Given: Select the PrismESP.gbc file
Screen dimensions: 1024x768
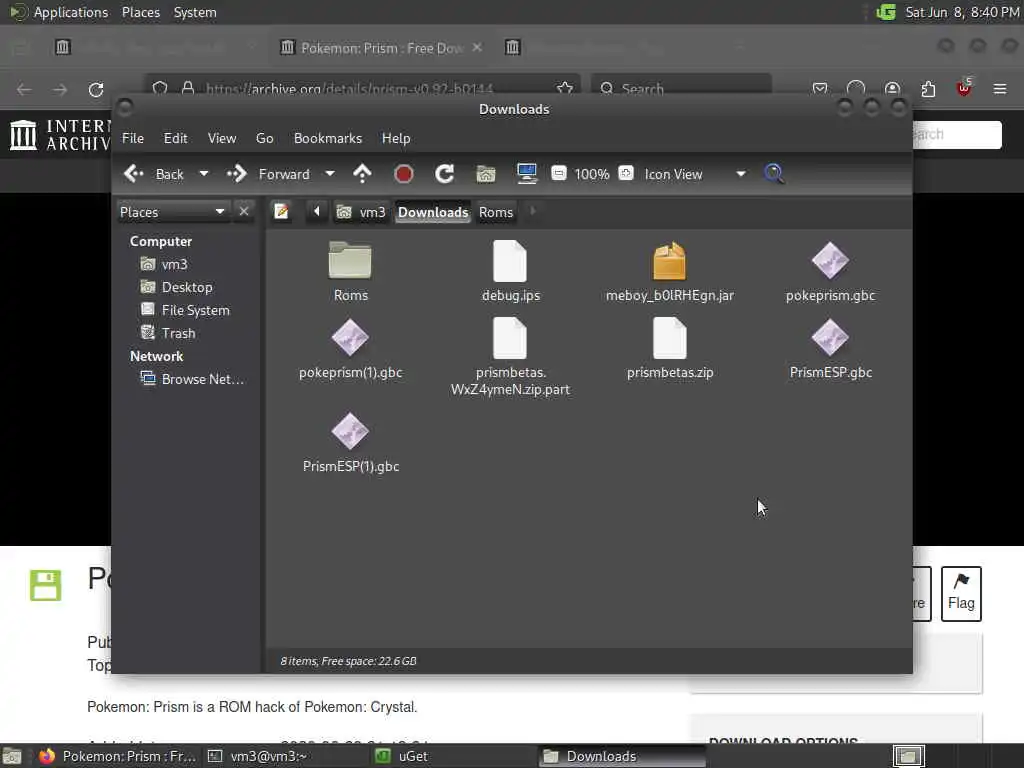Looking at the screenshot, I should click(830, 338).
